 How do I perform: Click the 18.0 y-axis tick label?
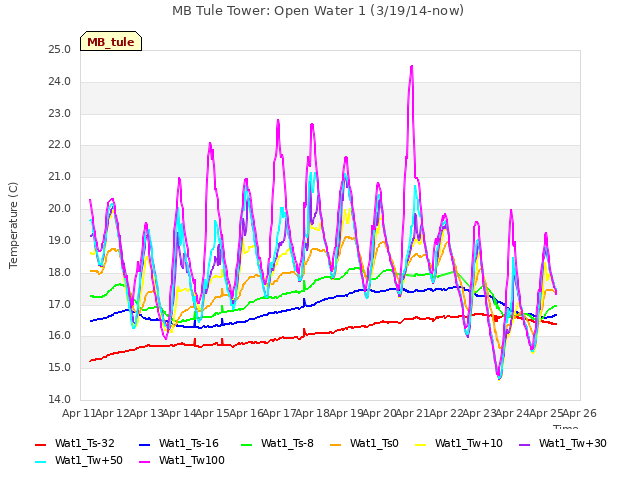(60, 272)
